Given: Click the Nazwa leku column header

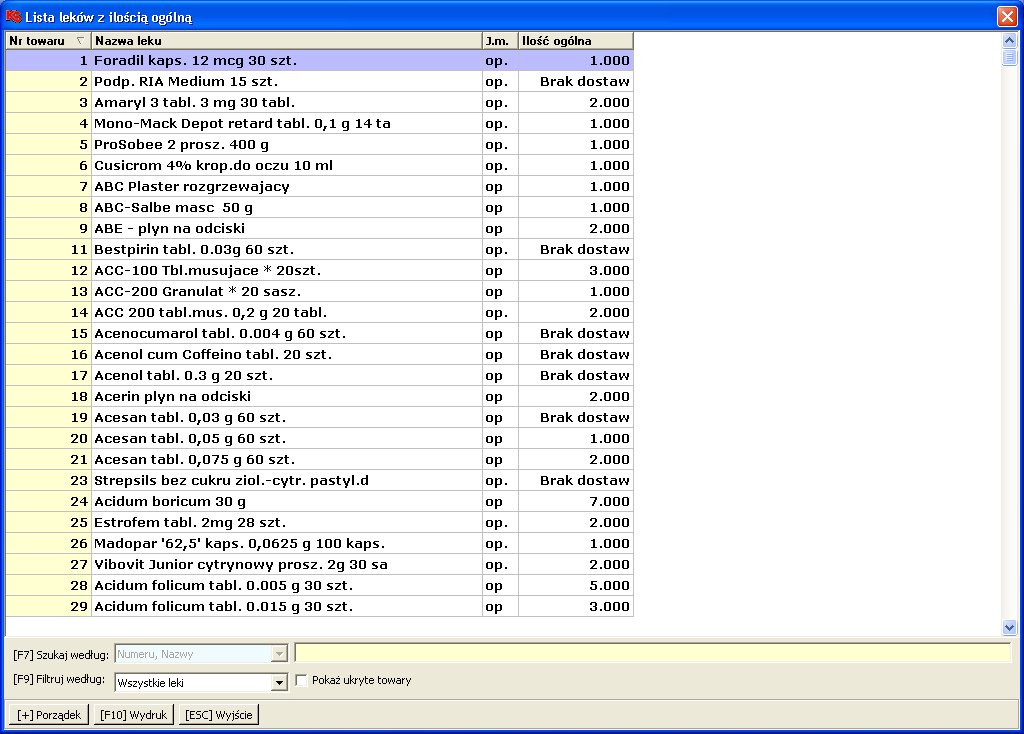Looking at the screenshot, I should coord(286,41).
